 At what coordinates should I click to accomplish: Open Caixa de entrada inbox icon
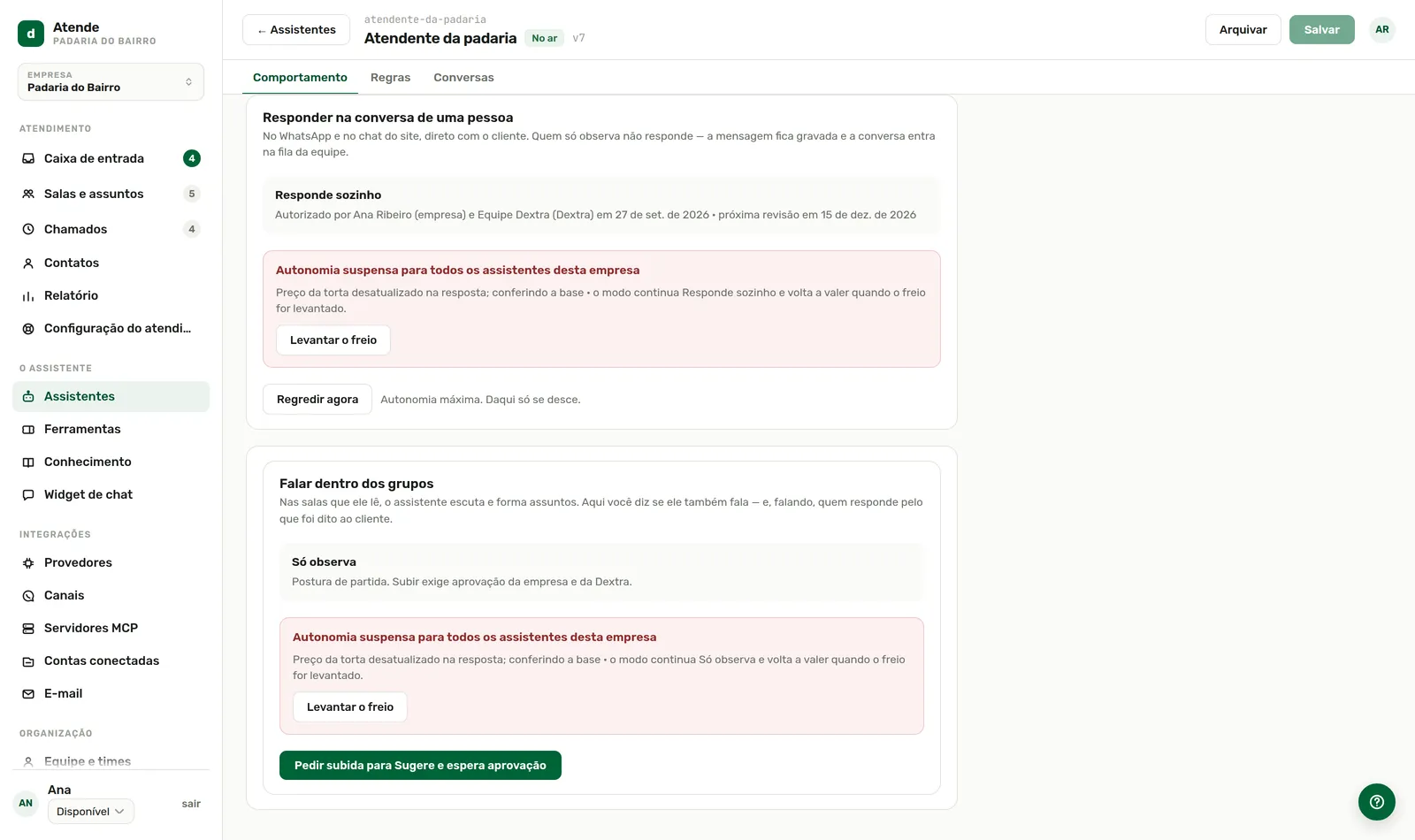click(x=28, y=158)
